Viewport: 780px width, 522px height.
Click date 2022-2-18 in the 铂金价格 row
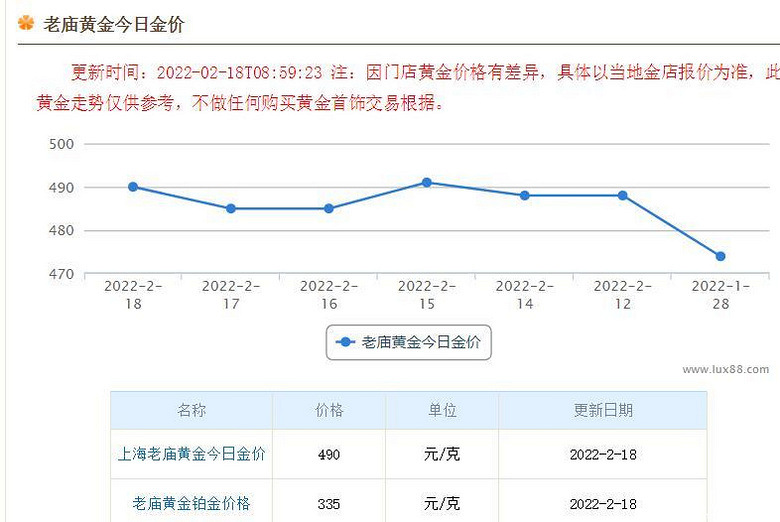(x=603, y=504)
